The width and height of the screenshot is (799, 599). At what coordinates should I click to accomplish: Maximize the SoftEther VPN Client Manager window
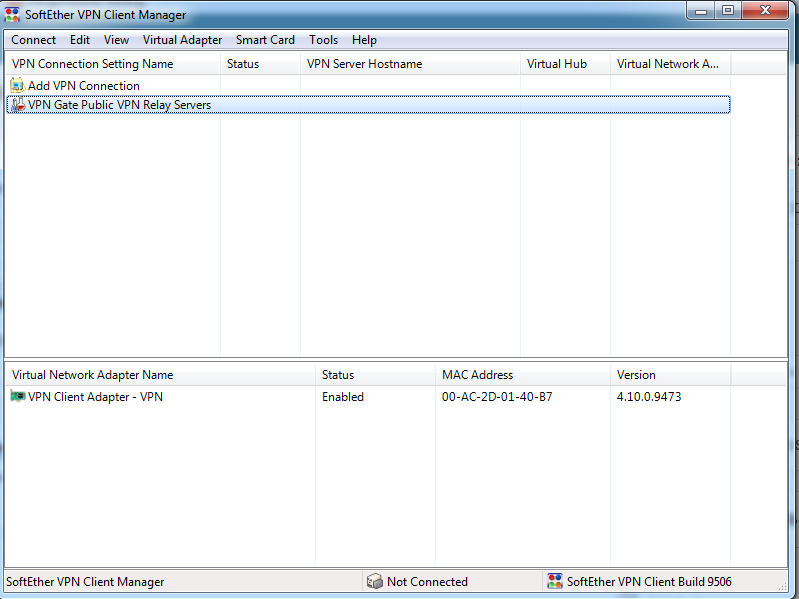pyautogui.click(x=727, y=11)
